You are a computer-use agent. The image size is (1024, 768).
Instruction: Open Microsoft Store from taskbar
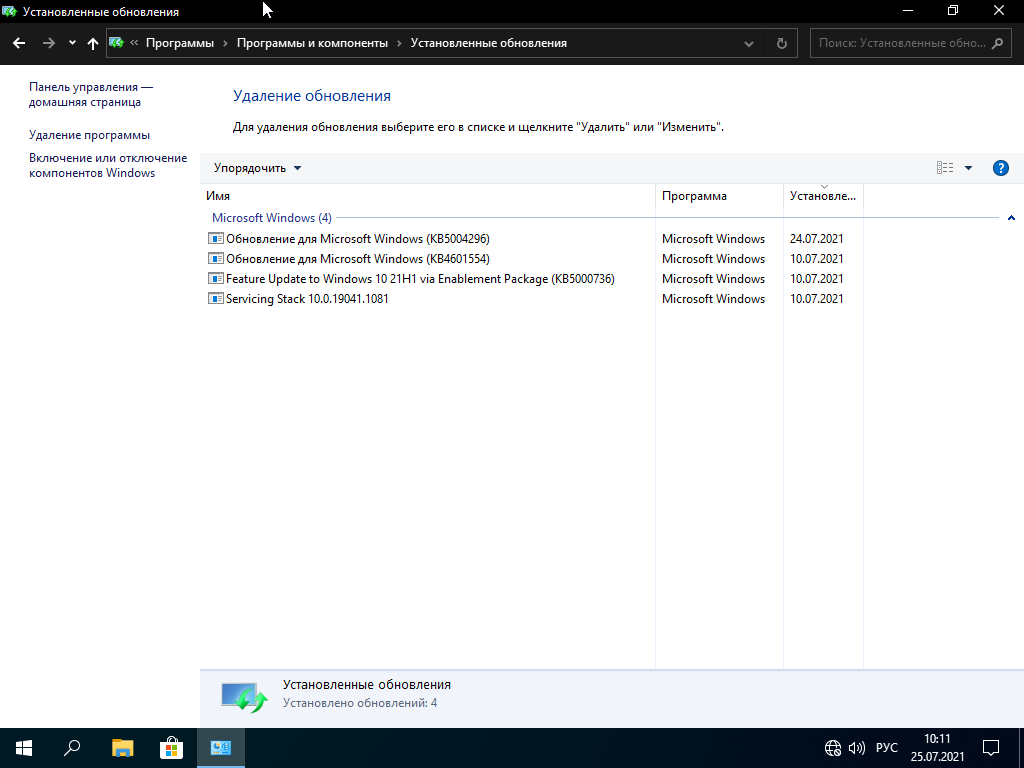[x=171, y=748]
